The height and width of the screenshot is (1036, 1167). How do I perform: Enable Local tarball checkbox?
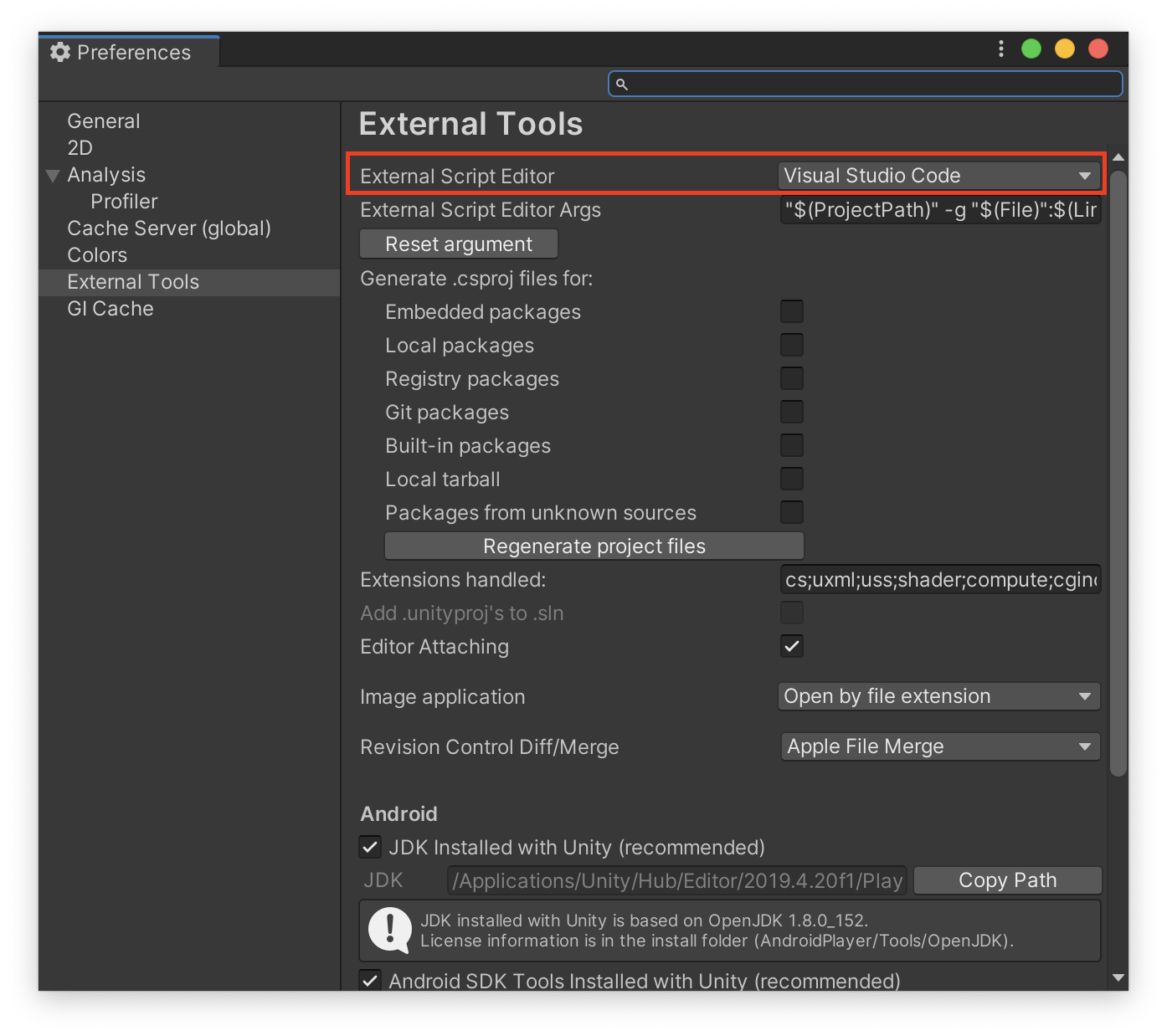(x=792, y=479)
